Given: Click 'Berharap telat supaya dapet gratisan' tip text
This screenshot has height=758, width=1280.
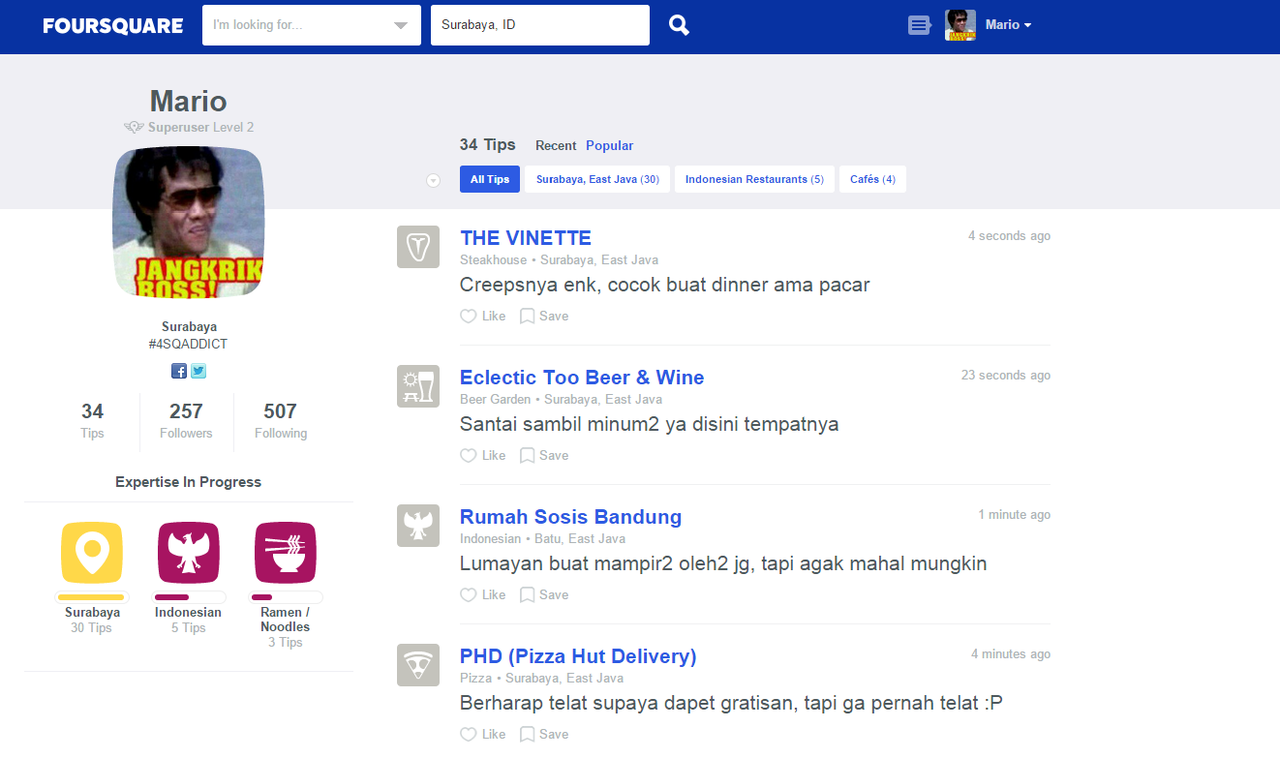Looking at the screenshot, I should point(731,703).
